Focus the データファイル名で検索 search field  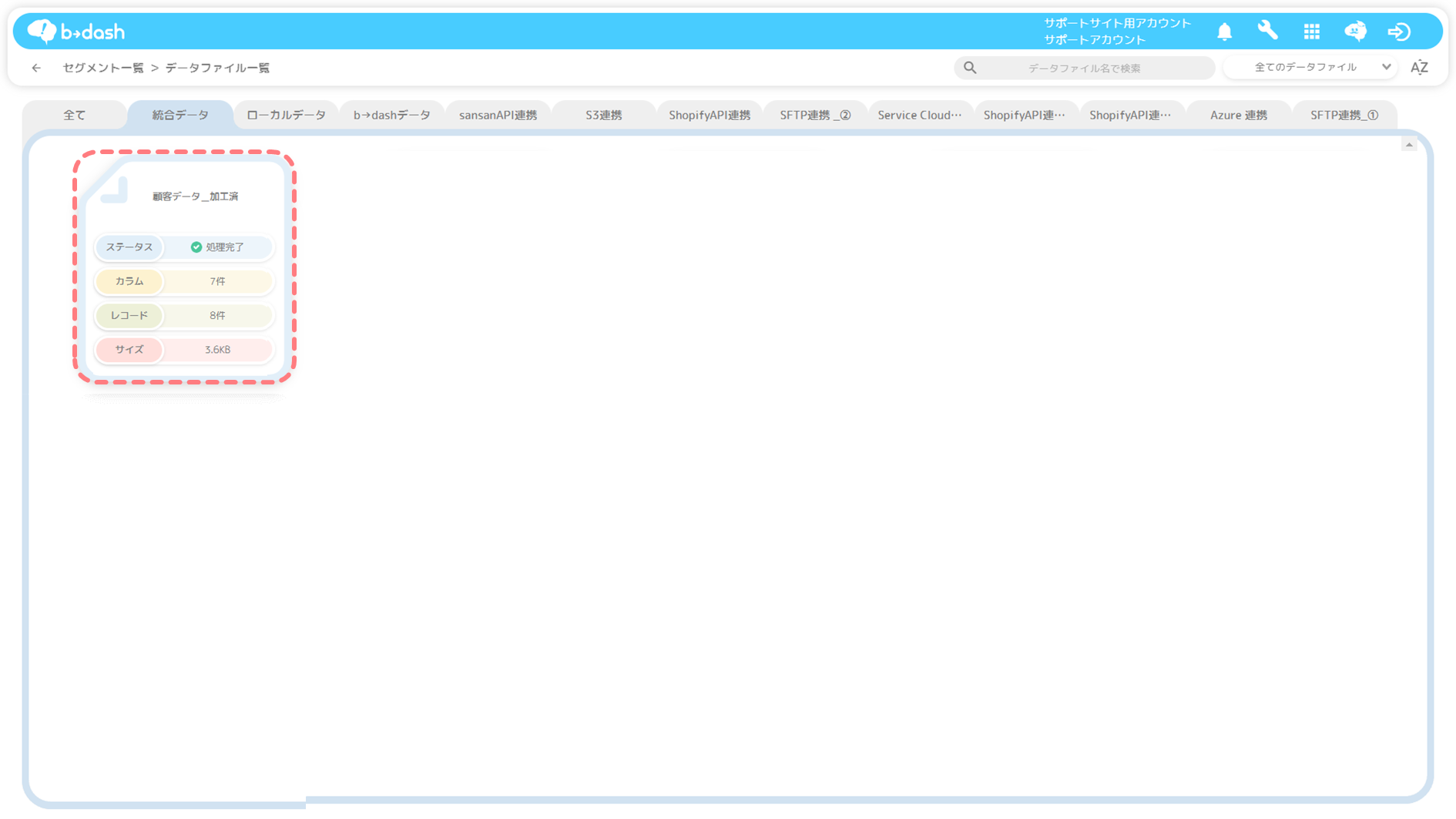click(x=1084, y=68)
